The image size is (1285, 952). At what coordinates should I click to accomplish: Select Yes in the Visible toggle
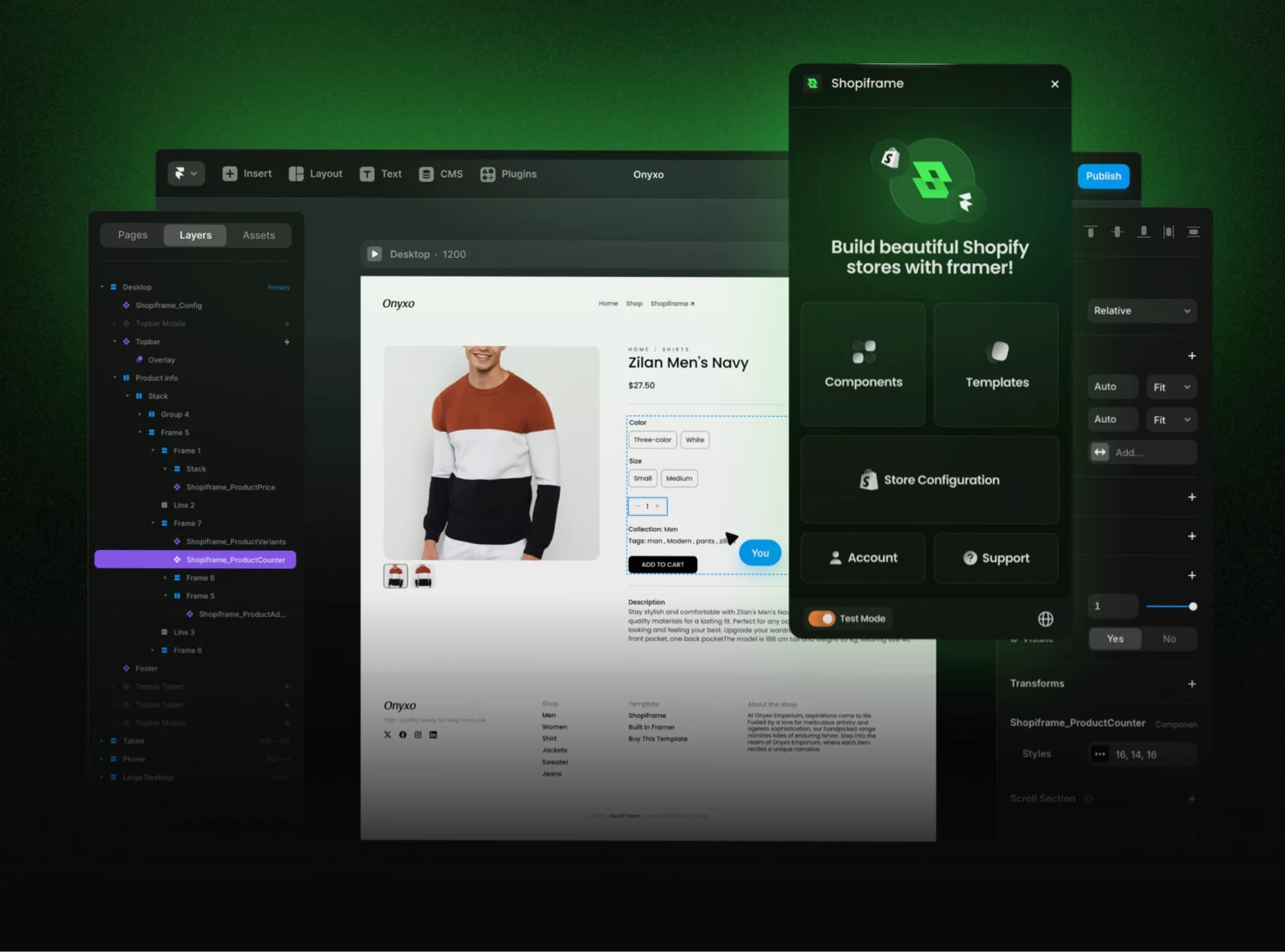point(1115,638)
